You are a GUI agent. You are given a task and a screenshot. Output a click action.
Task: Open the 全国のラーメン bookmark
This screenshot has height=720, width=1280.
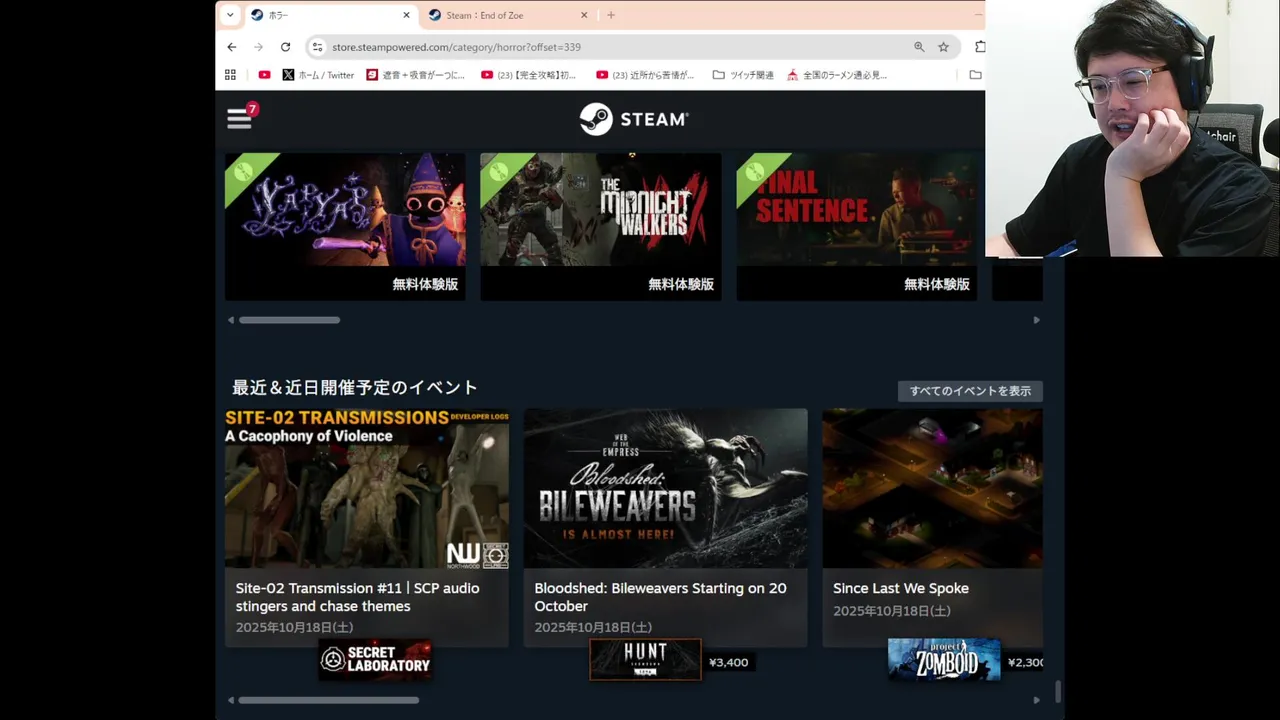coord(837,75)
